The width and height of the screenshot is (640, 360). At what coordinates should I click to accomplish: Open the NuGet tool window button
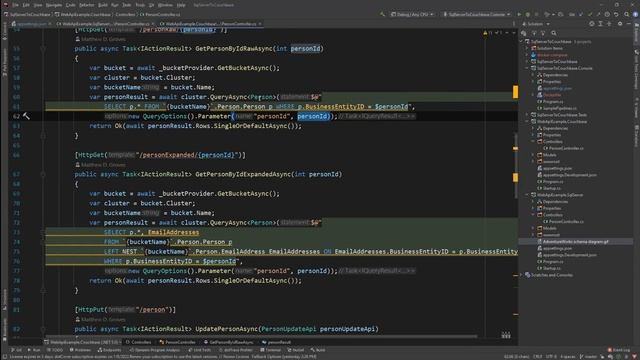pyautogui.click(x=296, y=350)
